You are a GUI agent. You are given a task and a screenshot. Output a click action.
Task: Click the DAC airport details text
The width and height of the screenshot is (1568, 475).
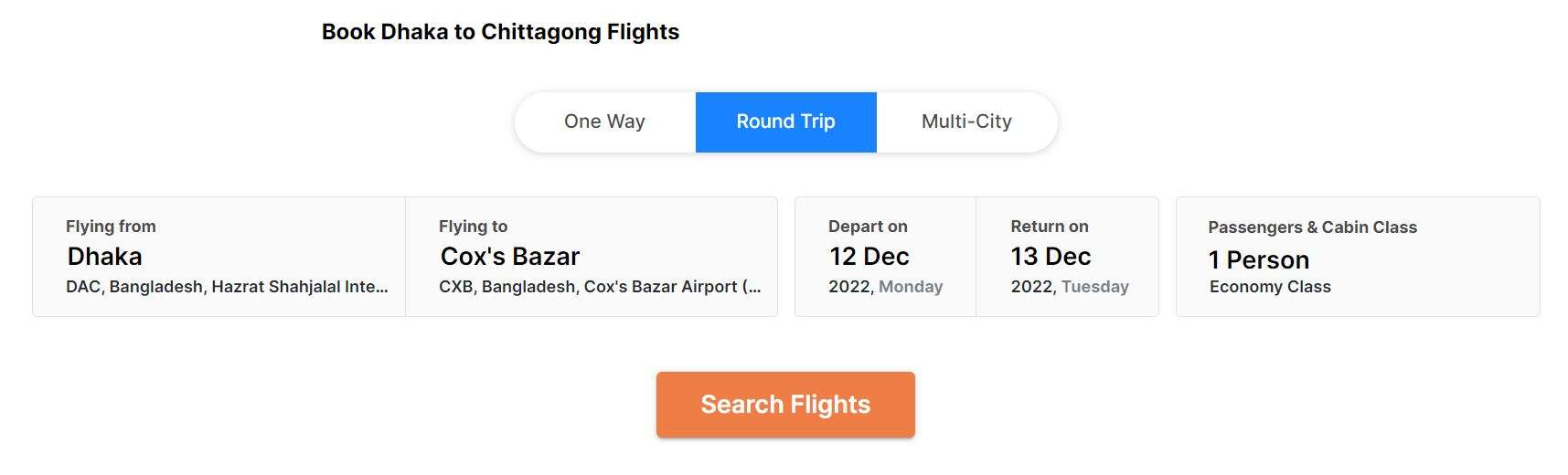pyautogui.click(x=227, y=287)
